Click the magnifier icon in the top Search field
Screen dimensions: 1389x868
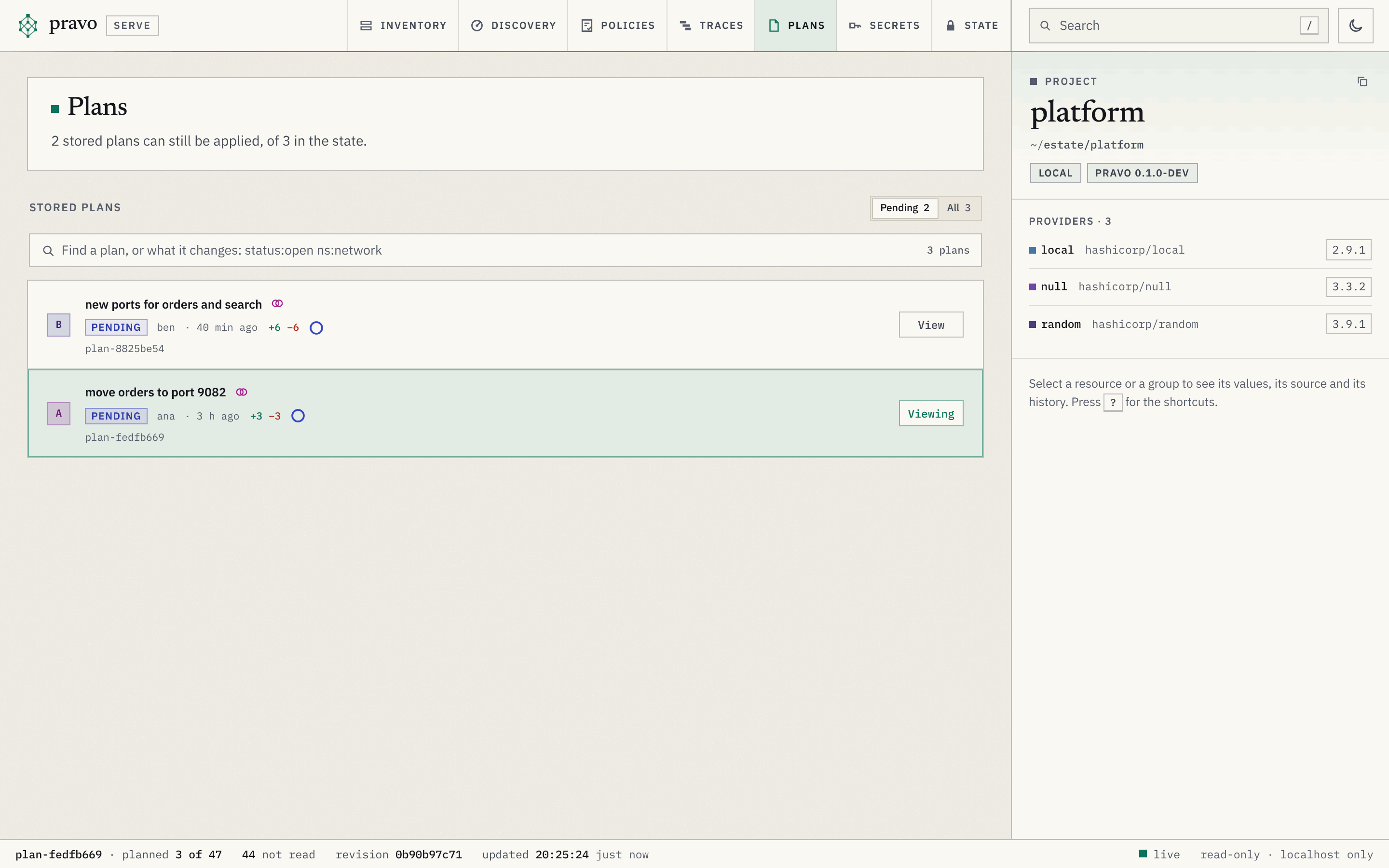pos(1045,26)
